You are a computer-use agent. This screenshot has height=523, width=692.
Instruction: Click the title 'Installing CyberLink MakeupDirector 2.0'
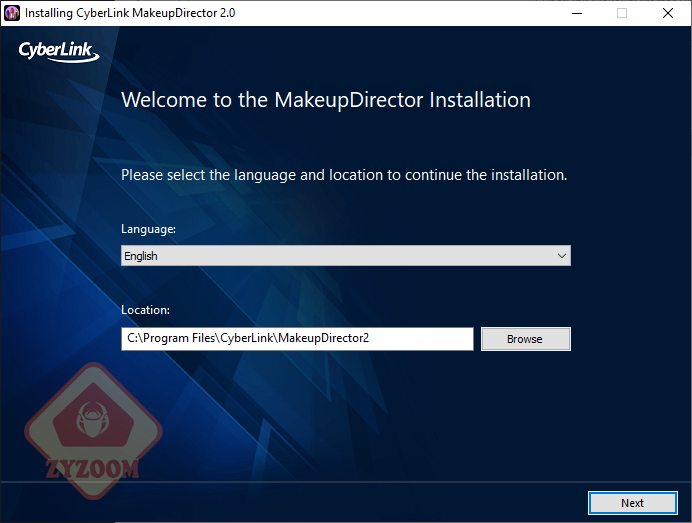coord(130,13)
